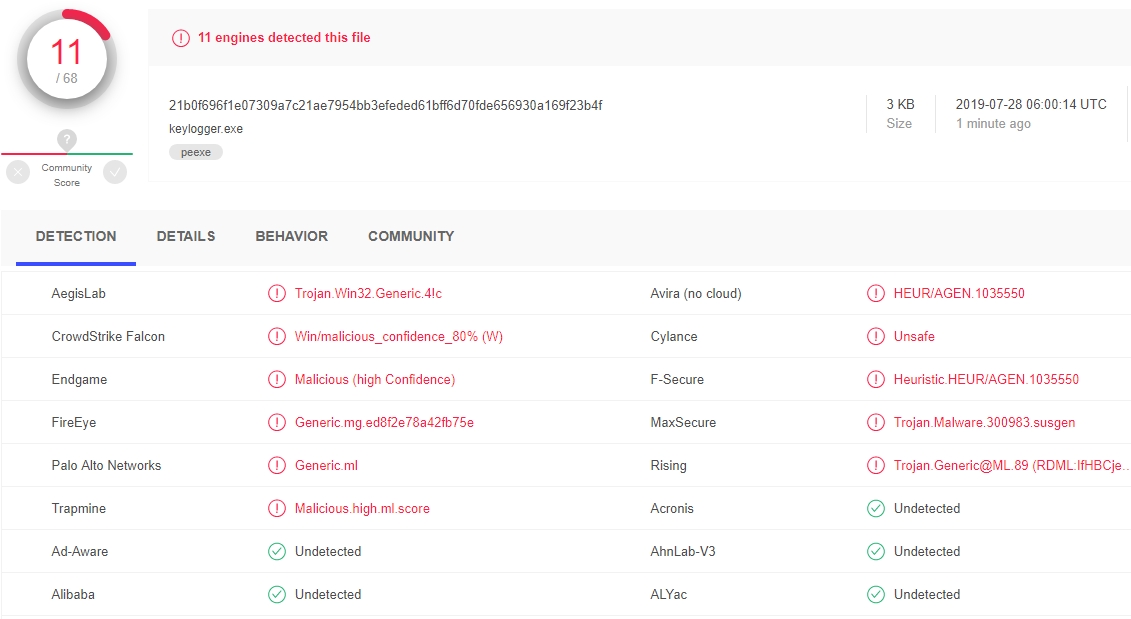
Task: Switch to the DETAILS tab
Action: 186,237
